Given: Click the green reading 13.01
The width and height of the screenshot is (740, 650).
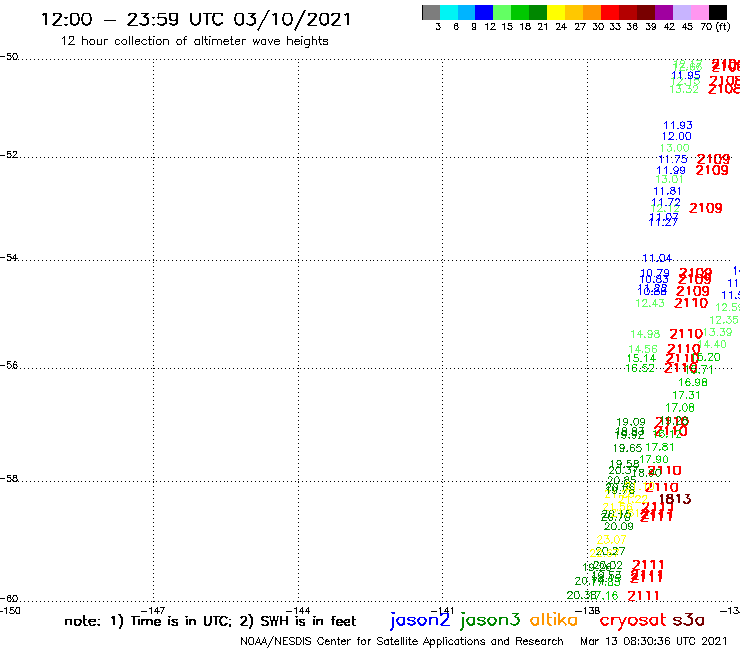Looking at the screenshot, I should [669, 179].
